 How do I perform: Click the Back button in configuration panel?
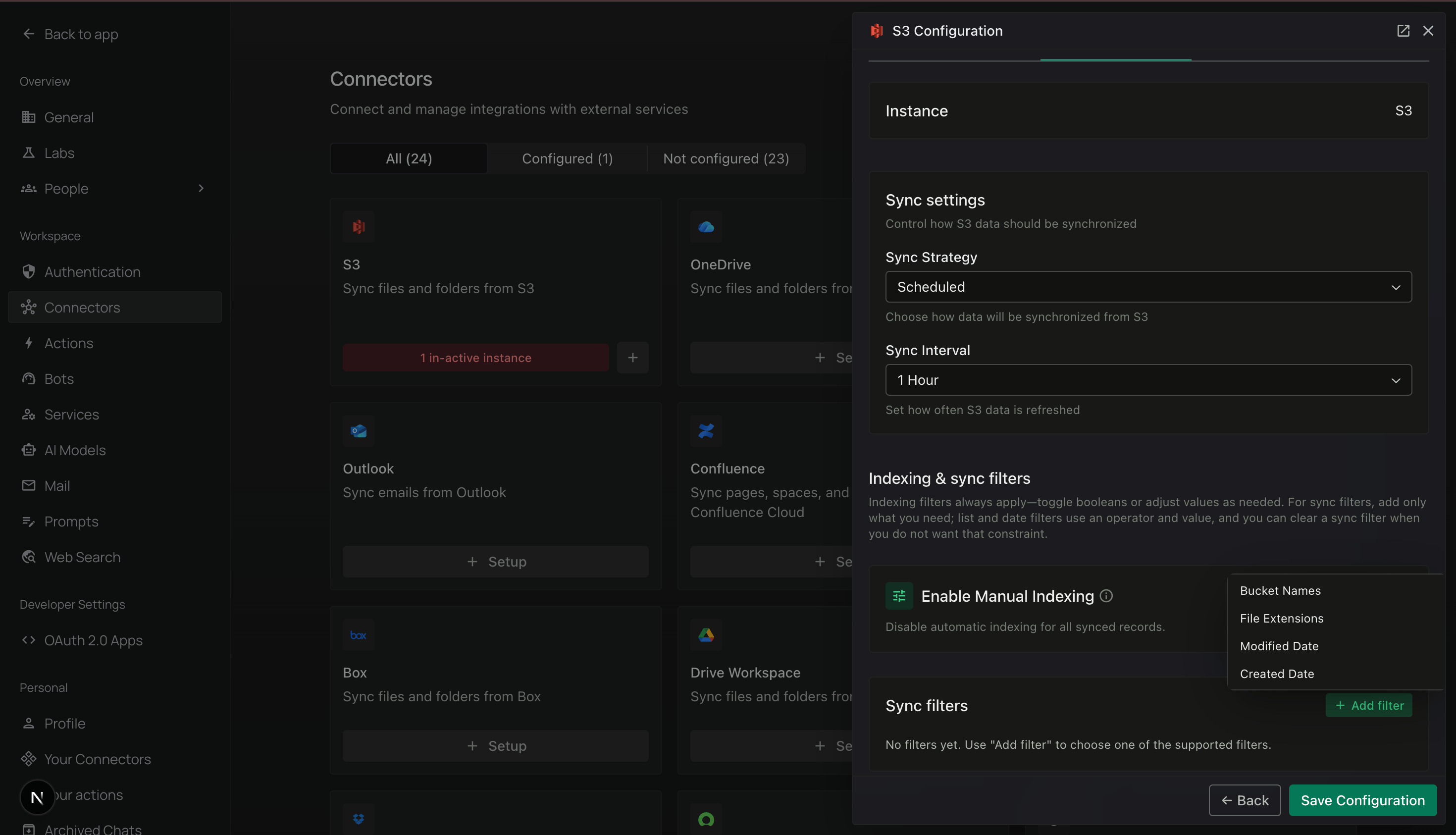(x=1245, y=800)
